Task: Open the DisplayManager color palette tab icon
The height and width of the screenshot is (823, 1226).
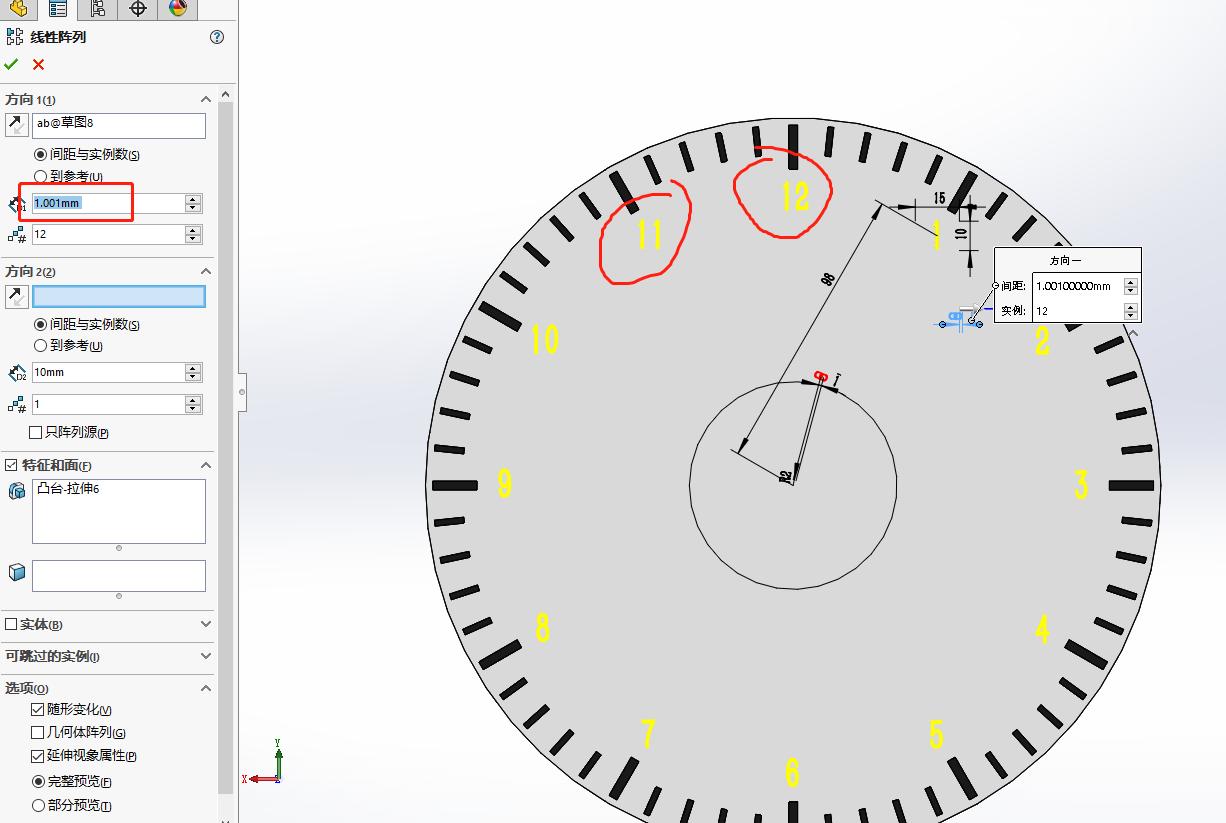Action: 177,10
